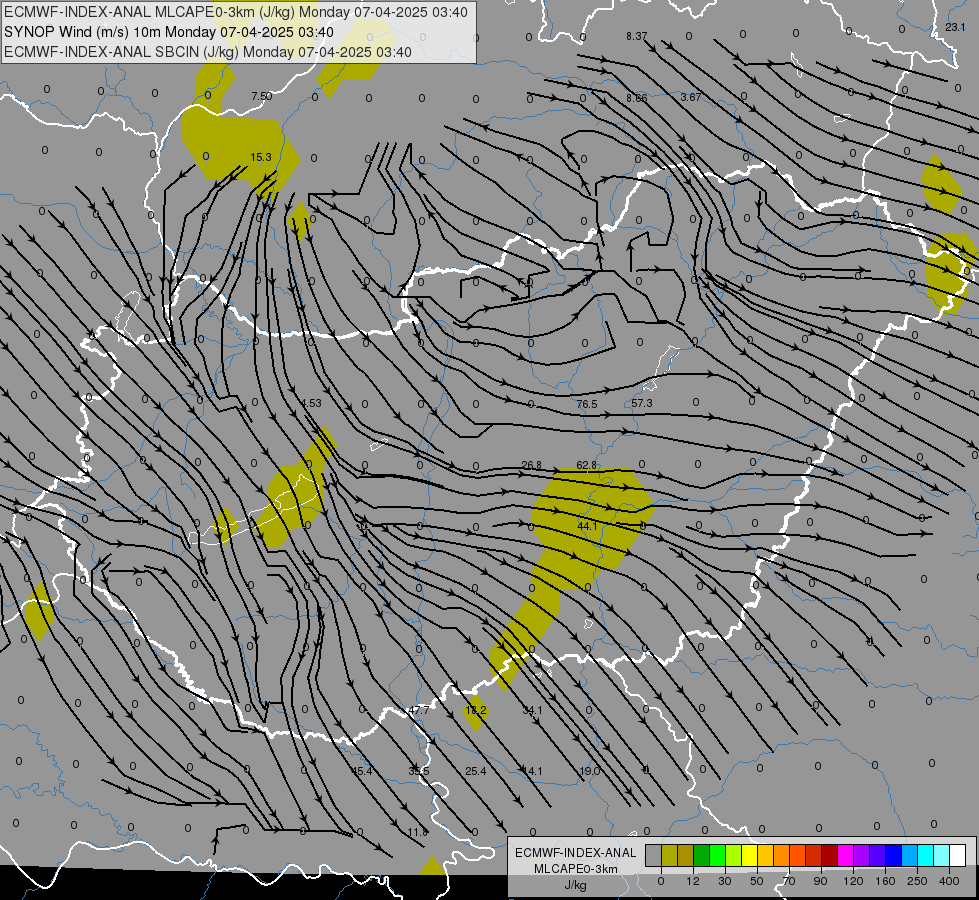The image size is (979, 900).
Task: Click the map value '15.3'
Action: [x=261, y=157]
